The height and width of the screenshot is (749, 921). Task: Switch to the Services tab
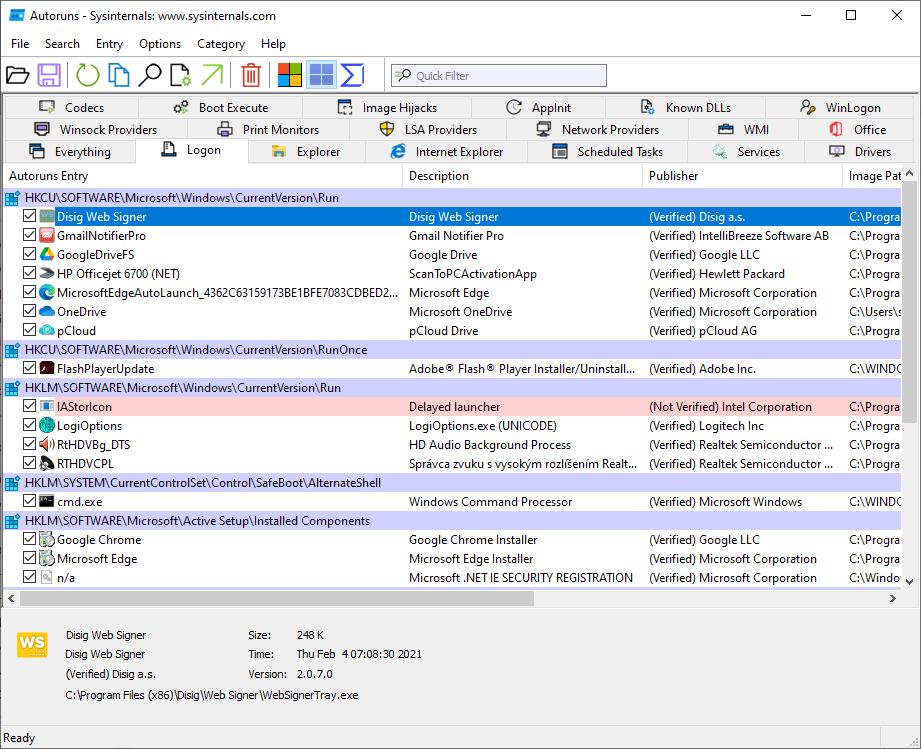746,152
